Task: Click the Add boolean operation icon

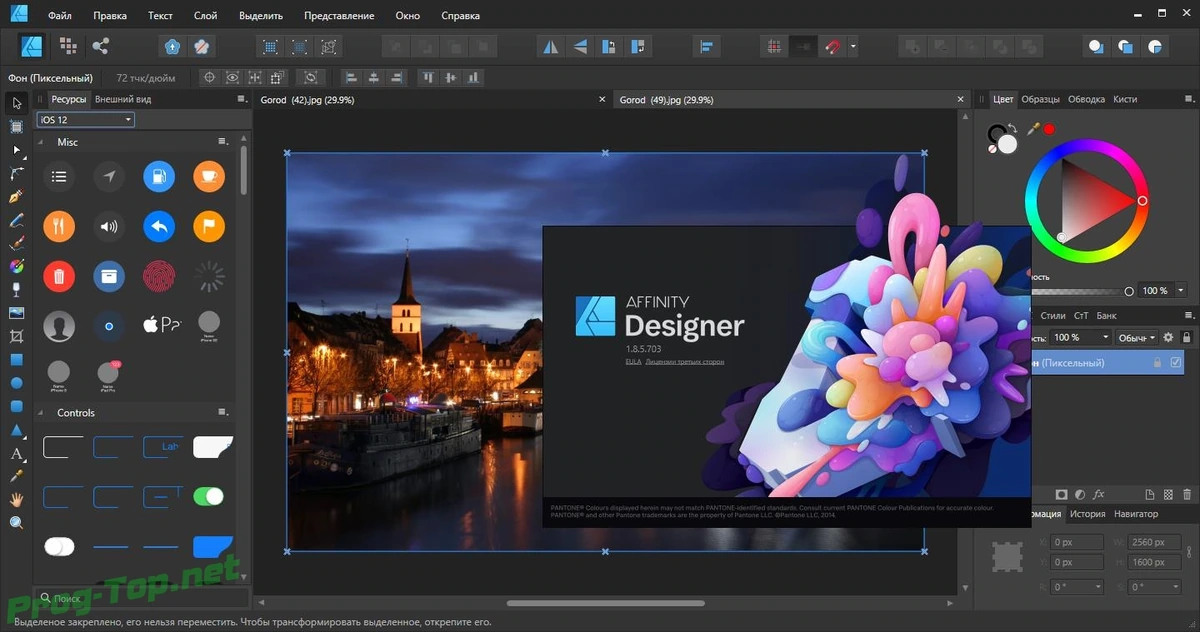Action: click(912, 46)
